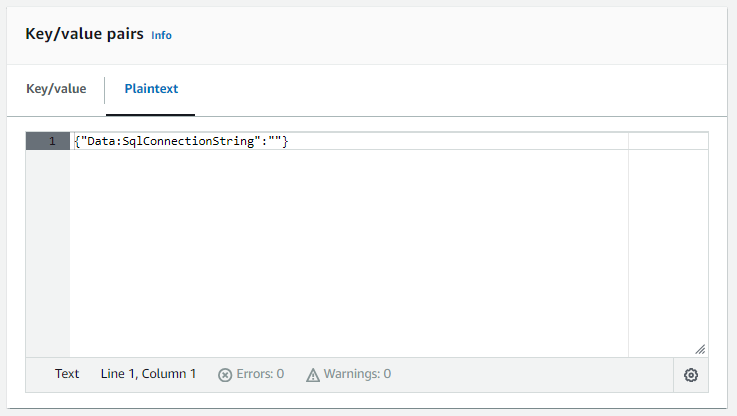Switch to the Key/value tab
Image resolution: width=737 pixels, height=416 pixels.
click(56, 89)
